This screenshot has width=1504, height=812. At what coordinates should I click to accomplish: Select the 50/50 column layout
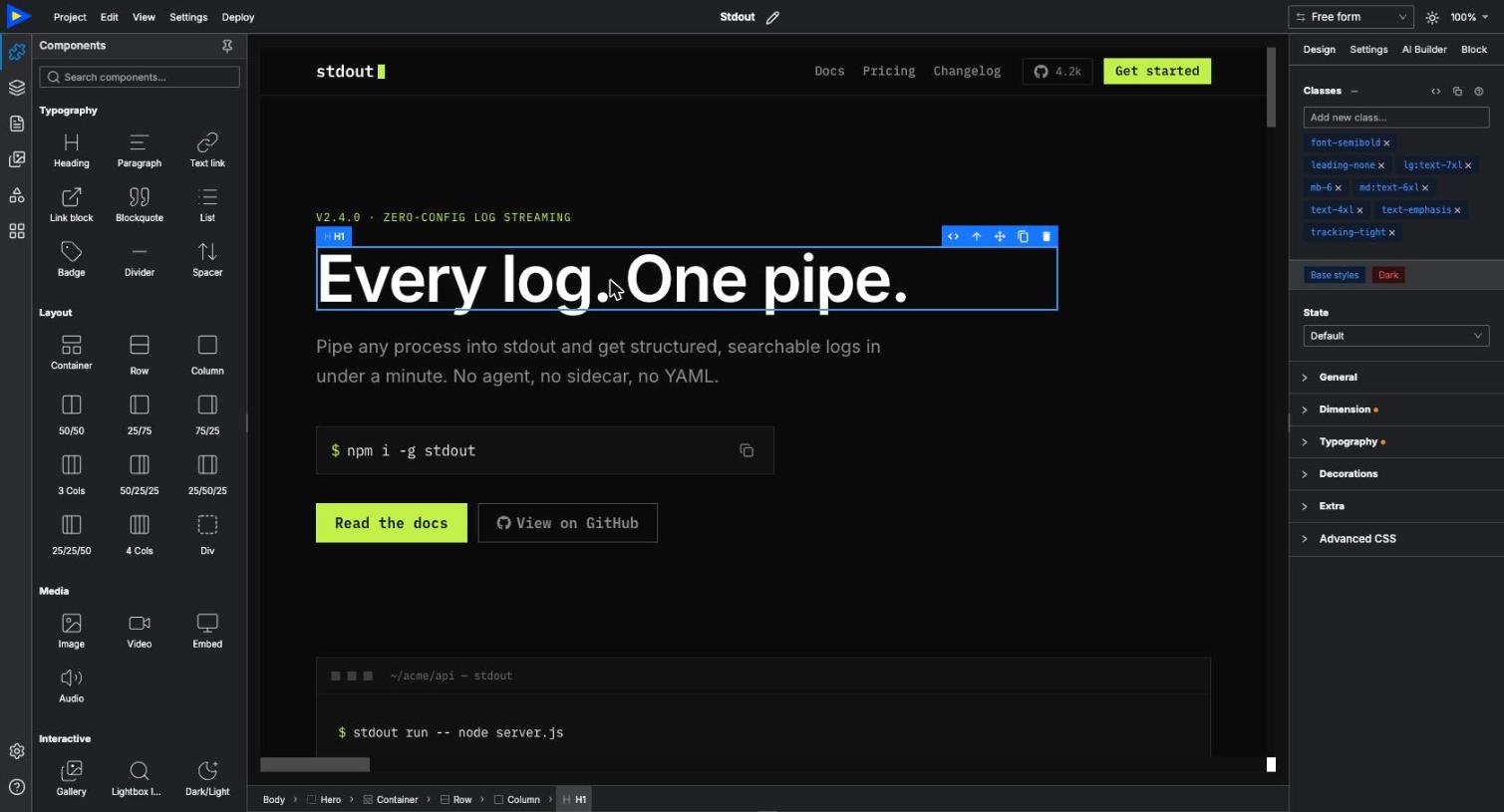tap(72, 414)
